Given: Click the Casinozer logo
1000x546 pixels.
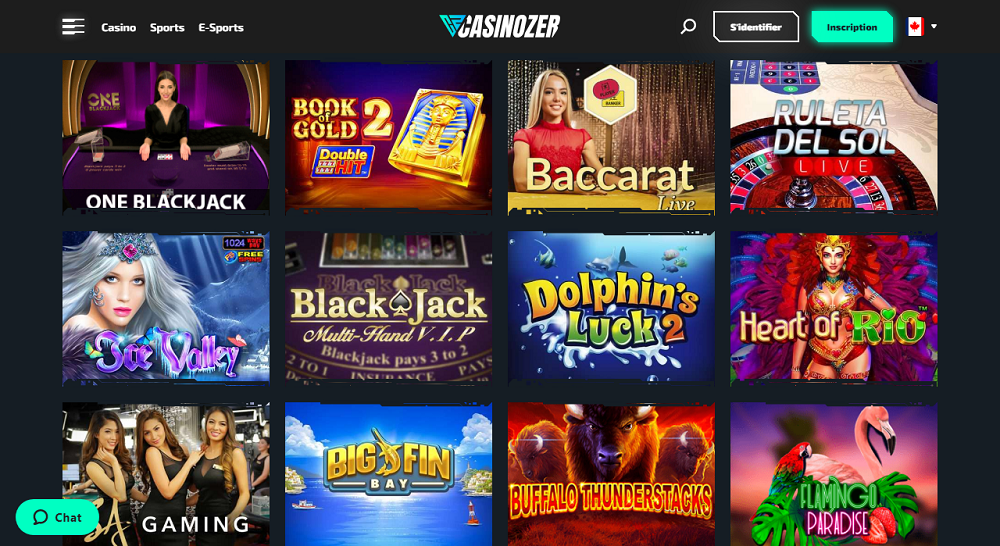Looking at the screenshot, I should pyautogui.click(x=500, y=26).
